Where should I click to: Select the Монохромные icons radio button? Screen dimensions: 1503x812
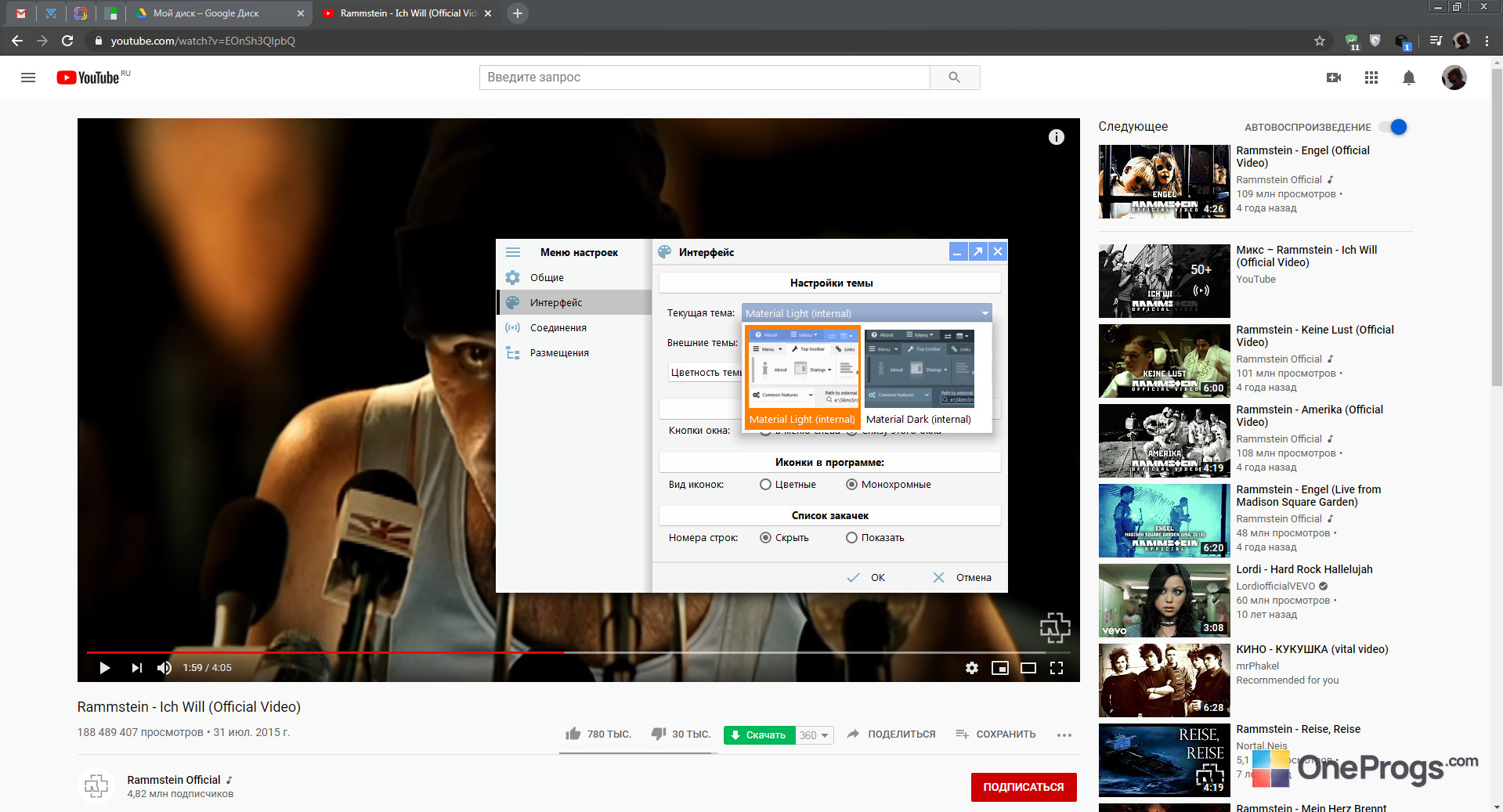coord(851,485)
